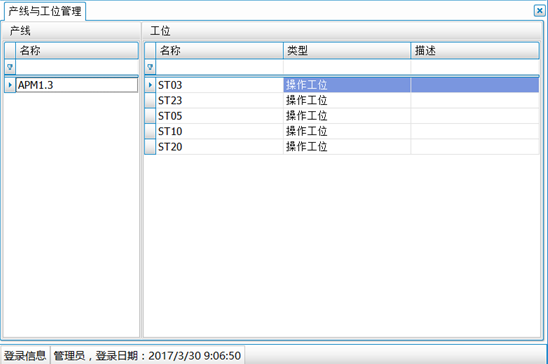The height and width of the screenshot is (364, 548).
Task: Click 操作工位 type cell in ST10 row
Action: point(347,131)
